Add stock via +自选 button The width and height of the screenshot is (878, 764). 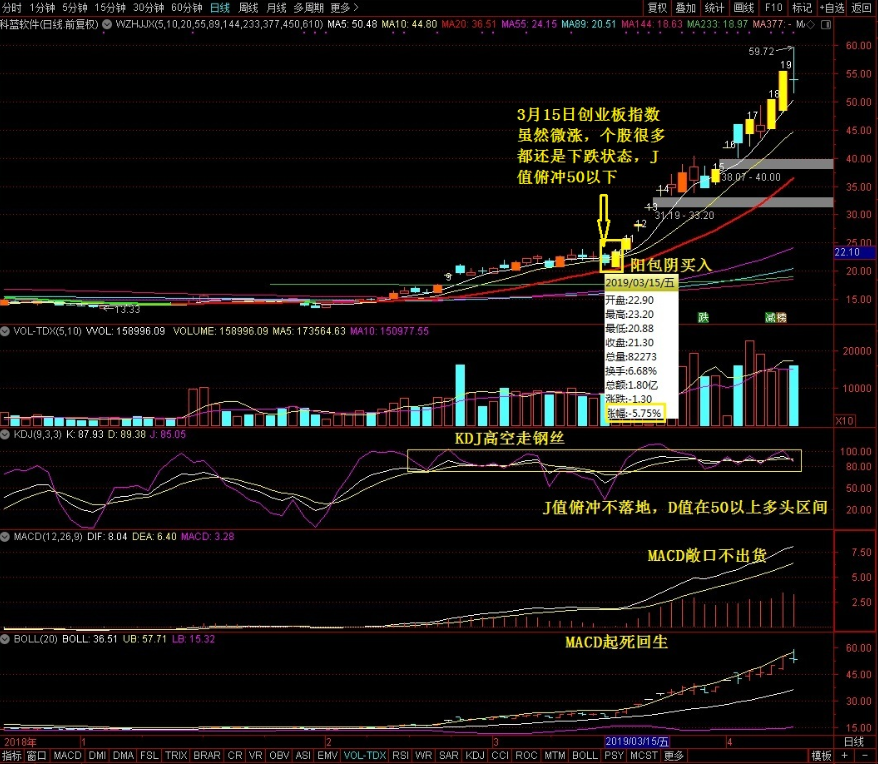[x=832, y=7]
